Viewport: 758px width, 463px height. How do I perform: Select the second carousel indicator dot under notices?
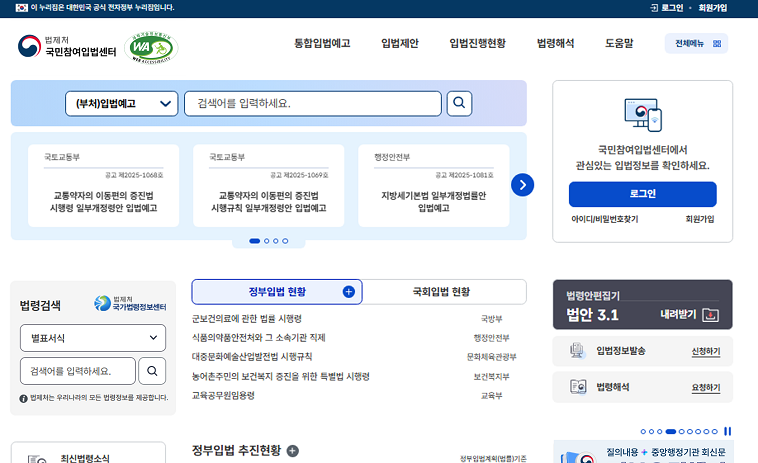266,241
